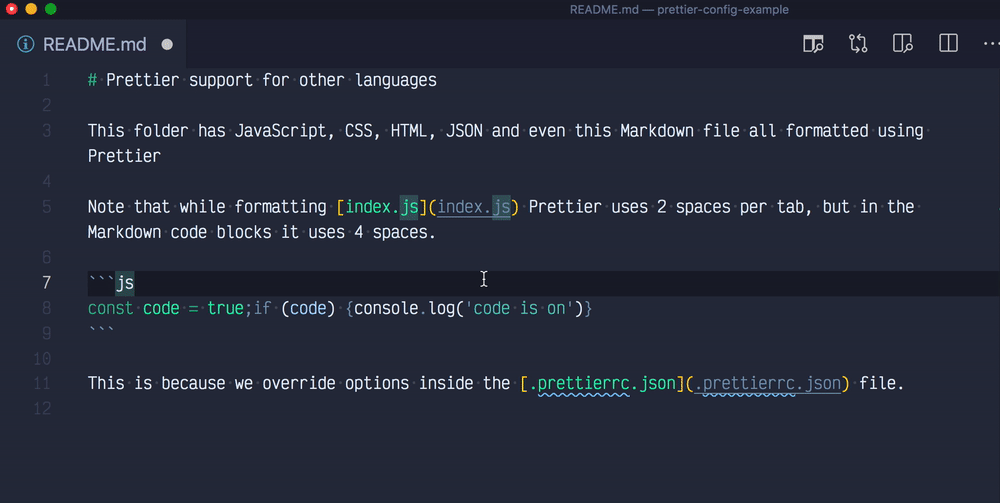Click the underlined (index.js) link target
1000x503 pixels.
pos(474,207)
